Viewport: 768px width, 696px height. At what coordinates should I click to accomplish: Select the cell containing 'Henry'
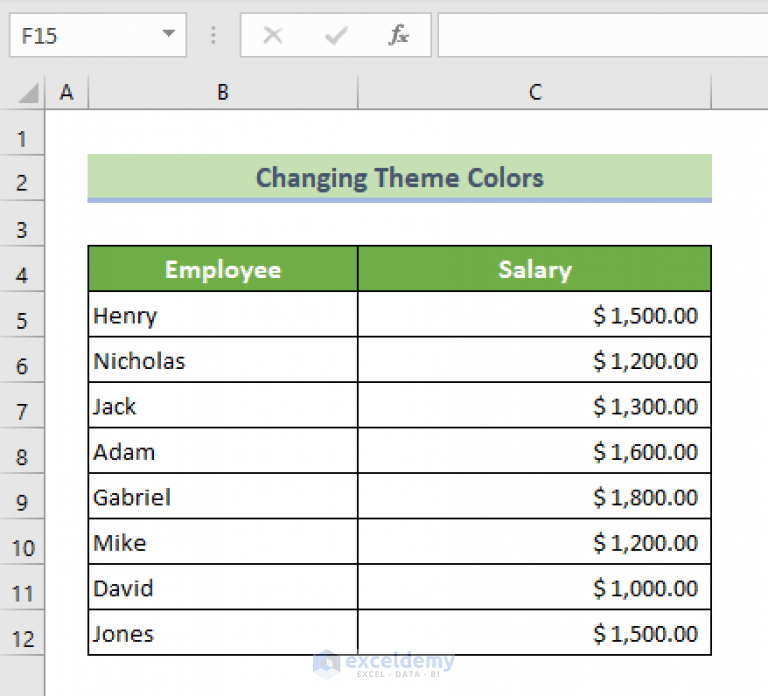coord(223,314)
